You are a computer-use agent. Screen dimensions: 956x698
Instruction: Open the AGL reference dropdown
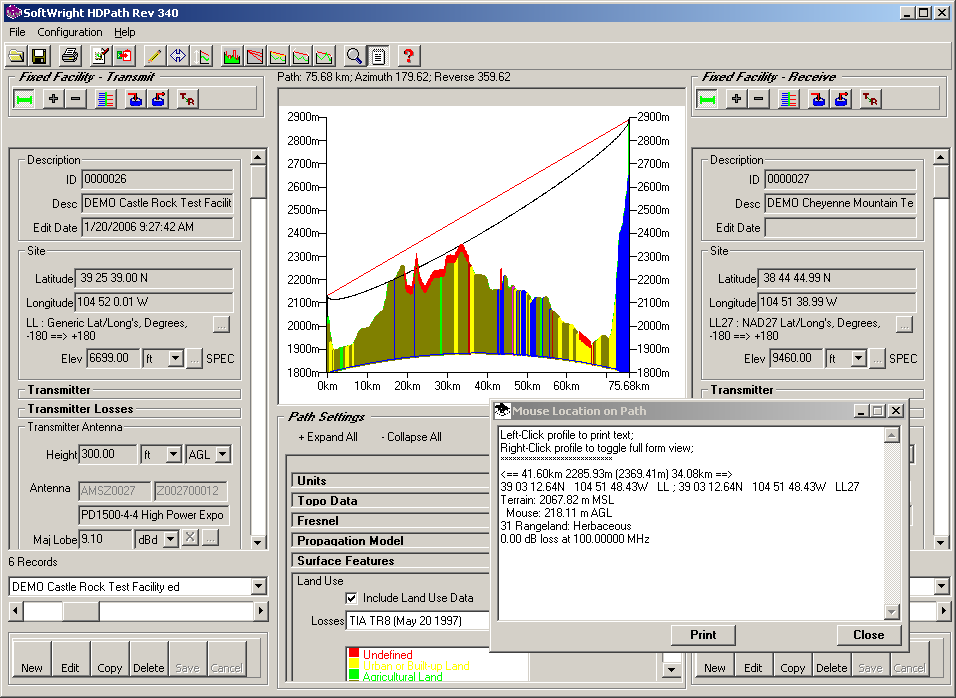(223, 454)
